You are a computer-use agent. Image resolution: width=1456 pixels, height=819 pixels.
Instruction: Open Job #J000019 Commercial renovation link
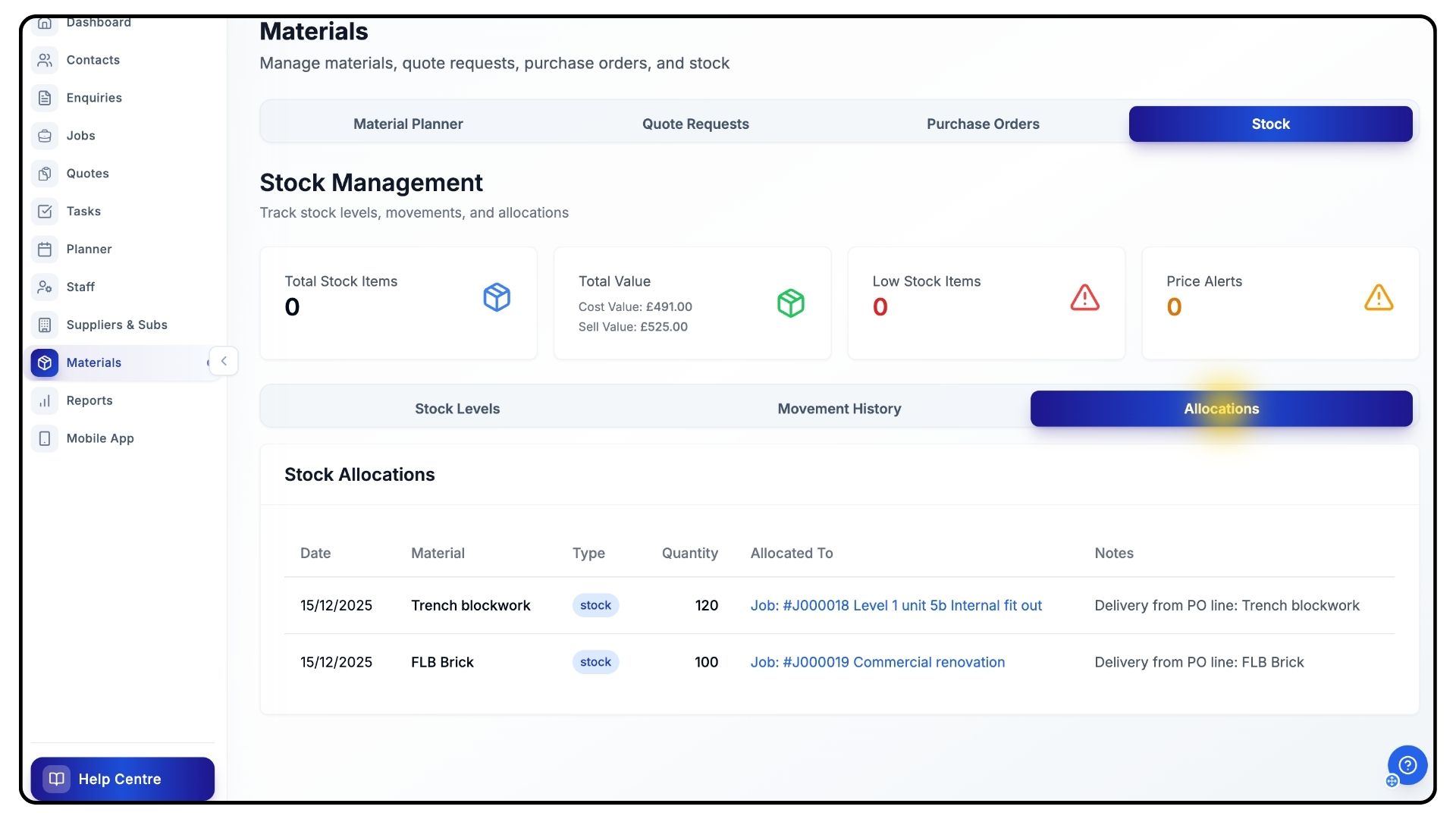click(x=877, y=663)
